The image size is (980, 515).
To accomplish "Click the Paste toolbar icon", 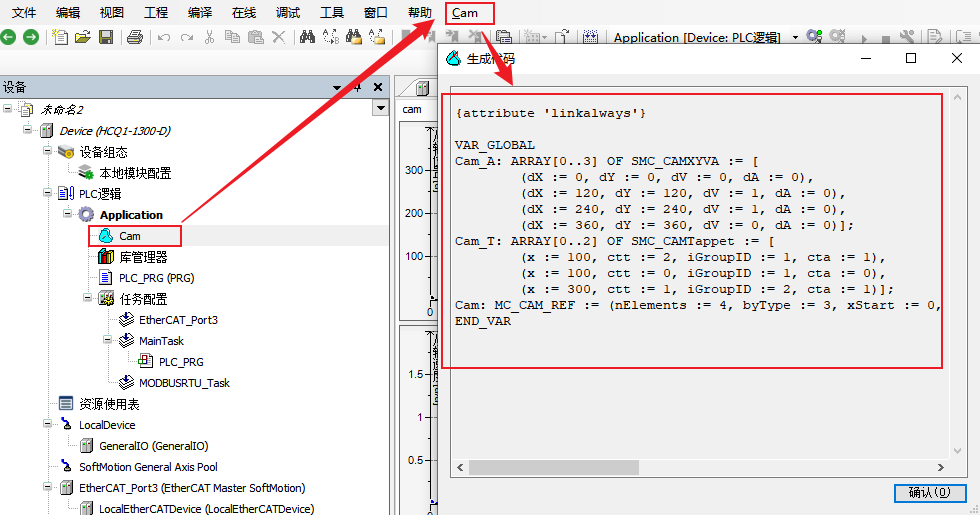I will (x=255, y=38).
